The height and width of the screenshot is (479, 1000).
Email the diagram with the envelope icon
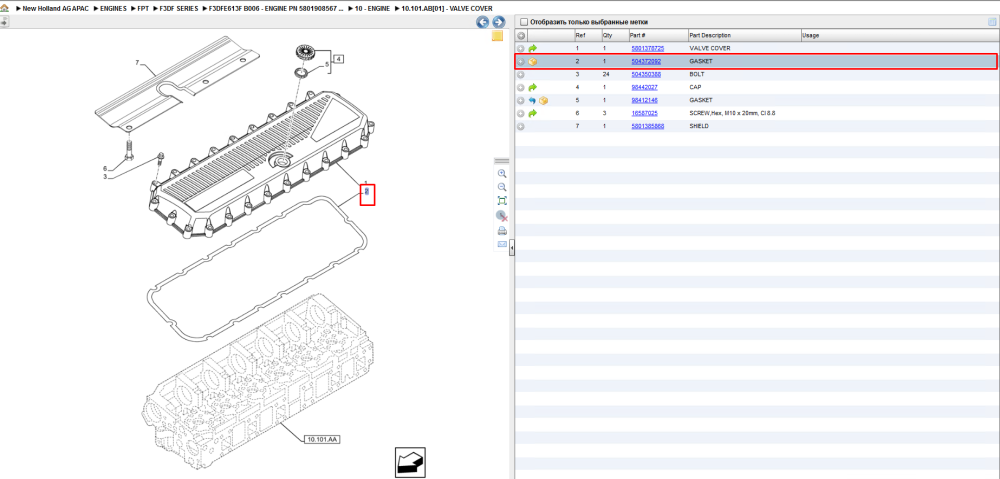pyautogui.click(x=502, y=244)
